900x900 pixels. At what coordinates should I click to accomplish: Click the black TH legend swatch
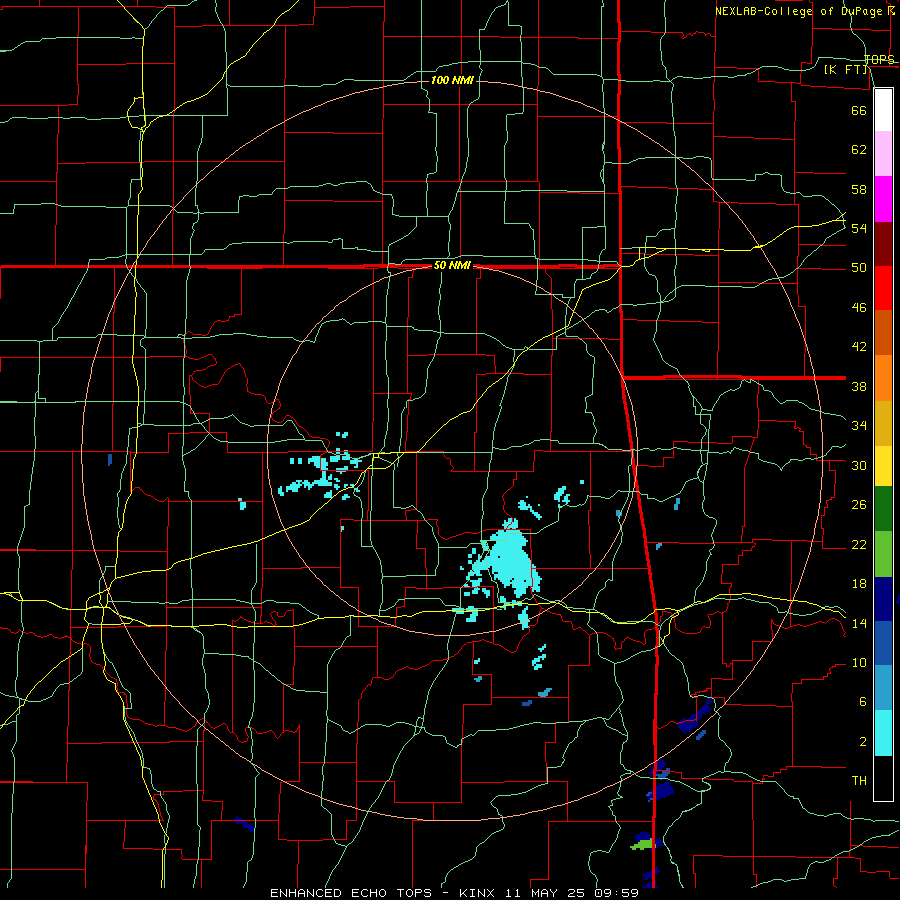pos(883,778)
